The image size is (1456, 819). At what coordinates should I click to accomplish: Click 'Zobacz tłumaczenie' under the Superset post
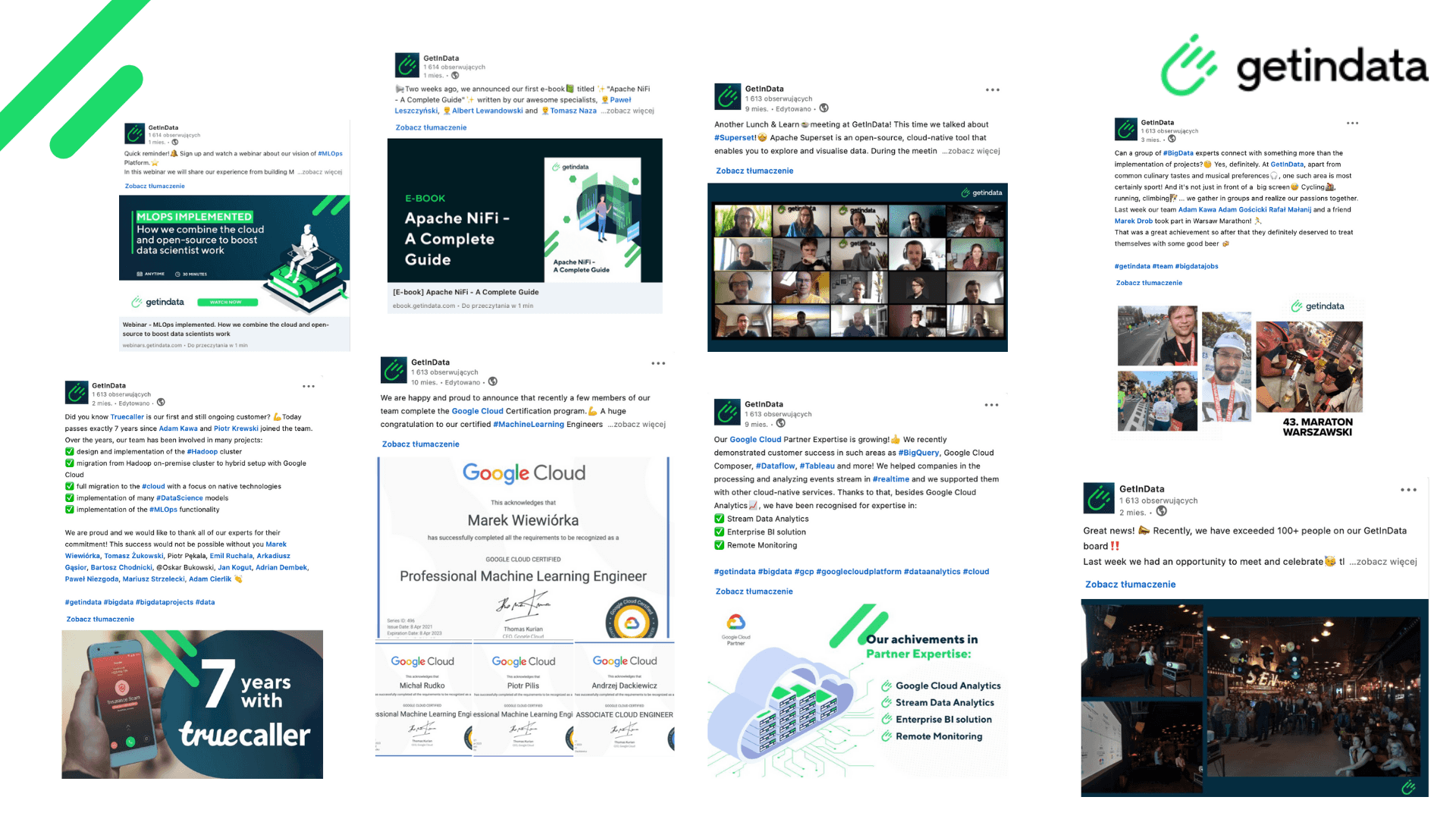tap(755, 171)
